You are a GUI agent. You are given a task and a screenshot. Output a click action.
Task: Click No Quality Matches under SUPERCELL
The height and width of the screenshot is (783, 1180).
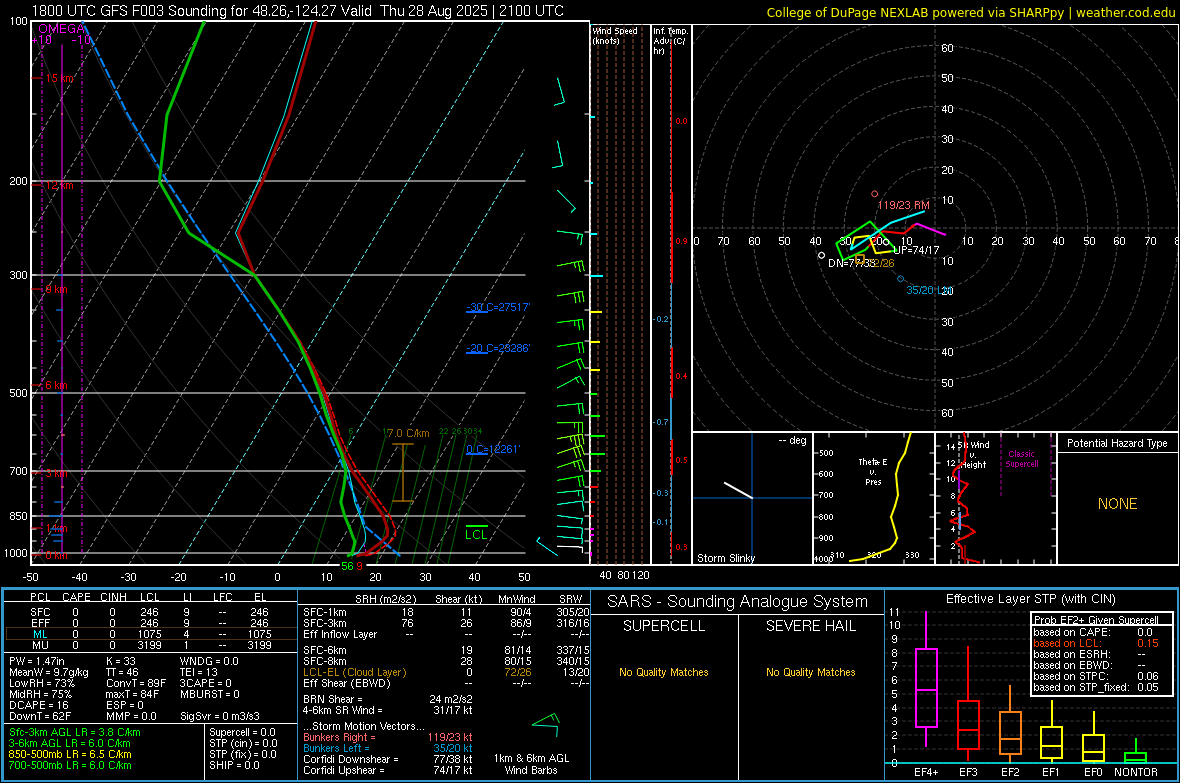click(664, 672)
